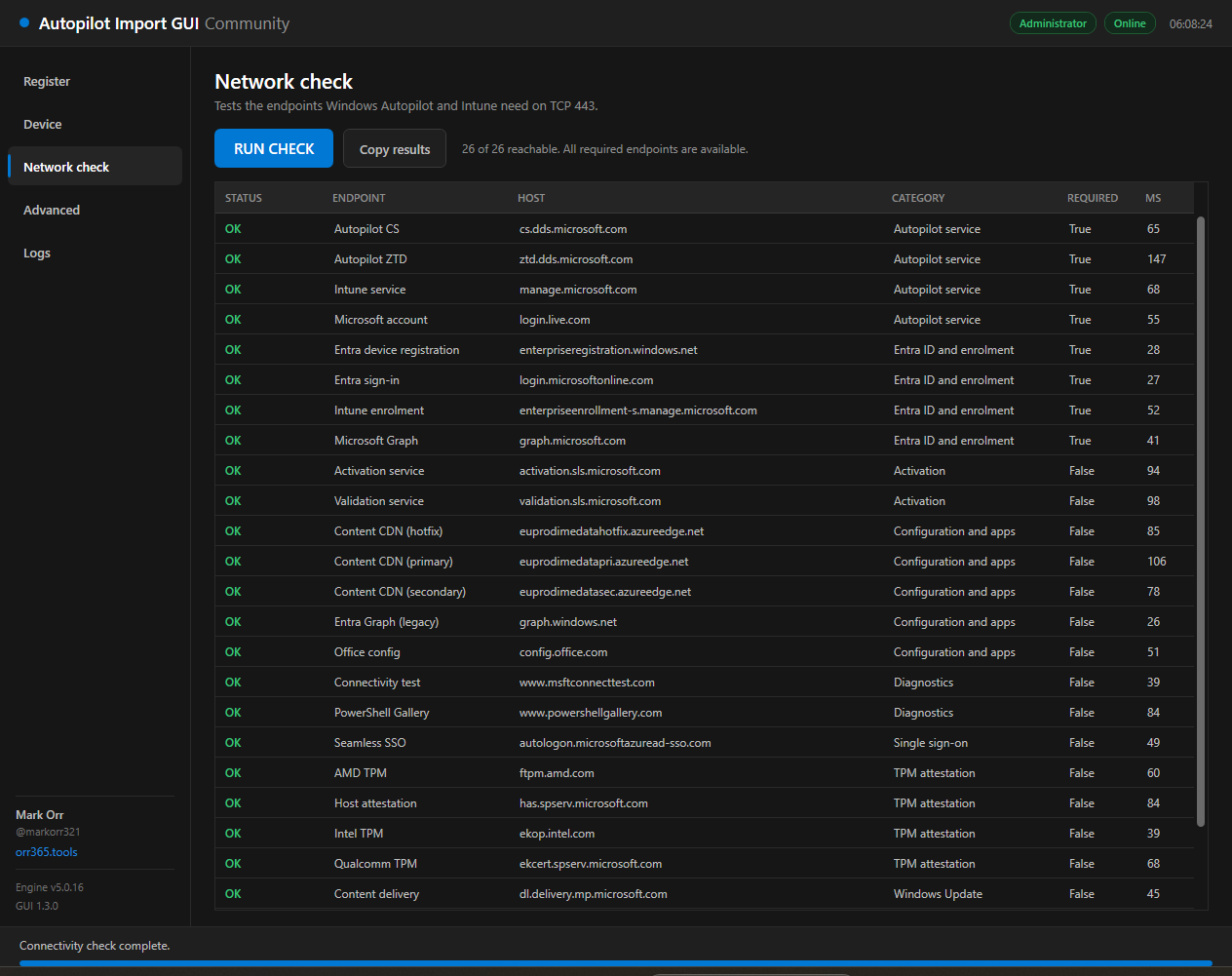Select the Activation service endpoint

coord(379,471)
